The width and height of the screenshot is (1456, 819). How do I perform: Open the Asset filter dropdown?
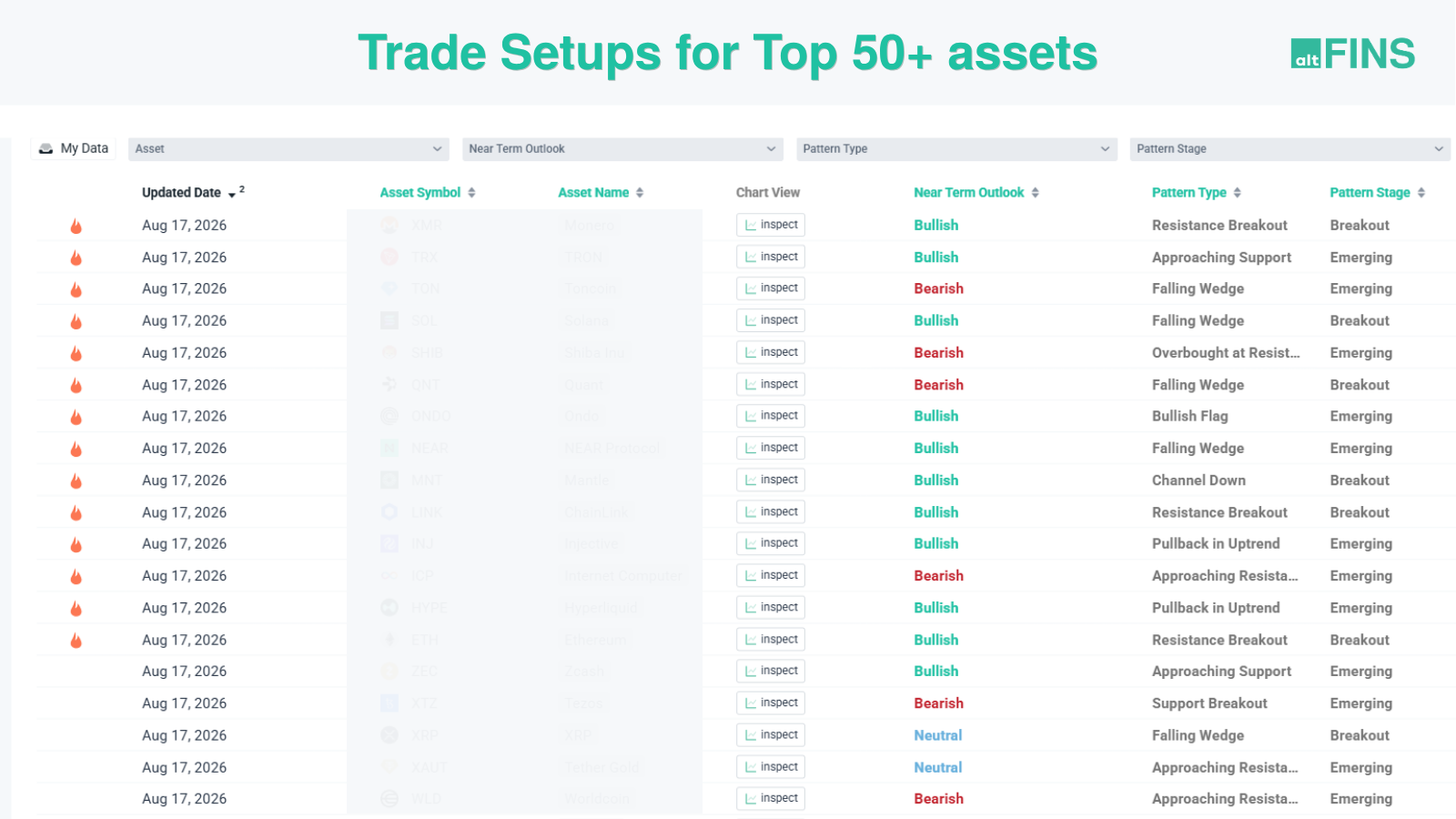[x=289, y=149]
